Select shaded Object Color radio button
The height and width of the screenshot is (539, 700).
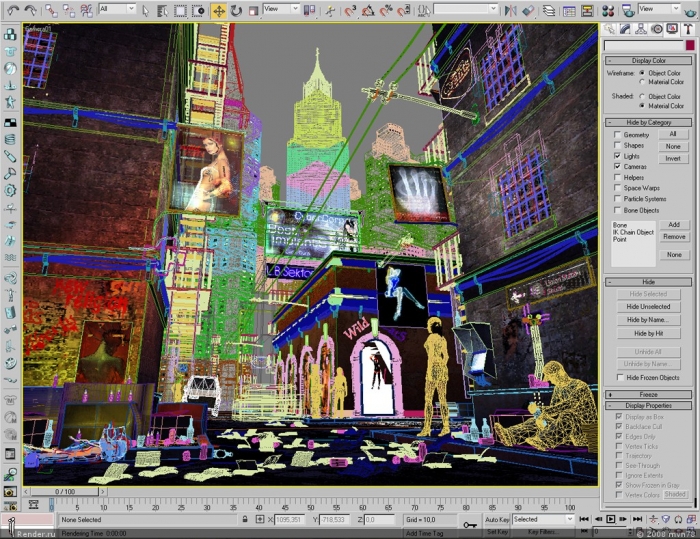click(x=642, y=96)
